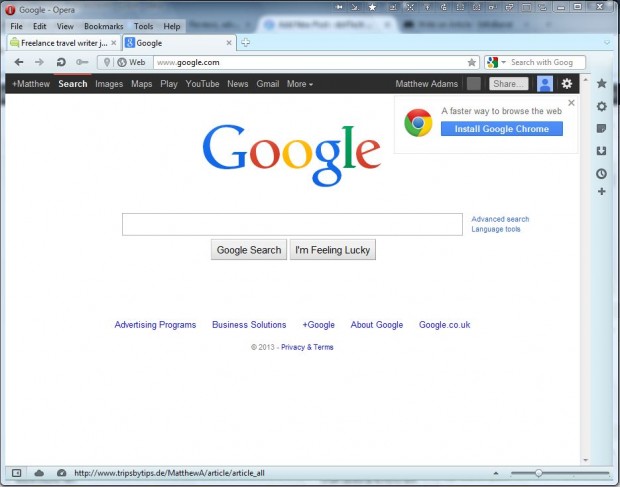Click I'm Feeling Lucky button
620x487 pixels.
click(x=333, y=250)
